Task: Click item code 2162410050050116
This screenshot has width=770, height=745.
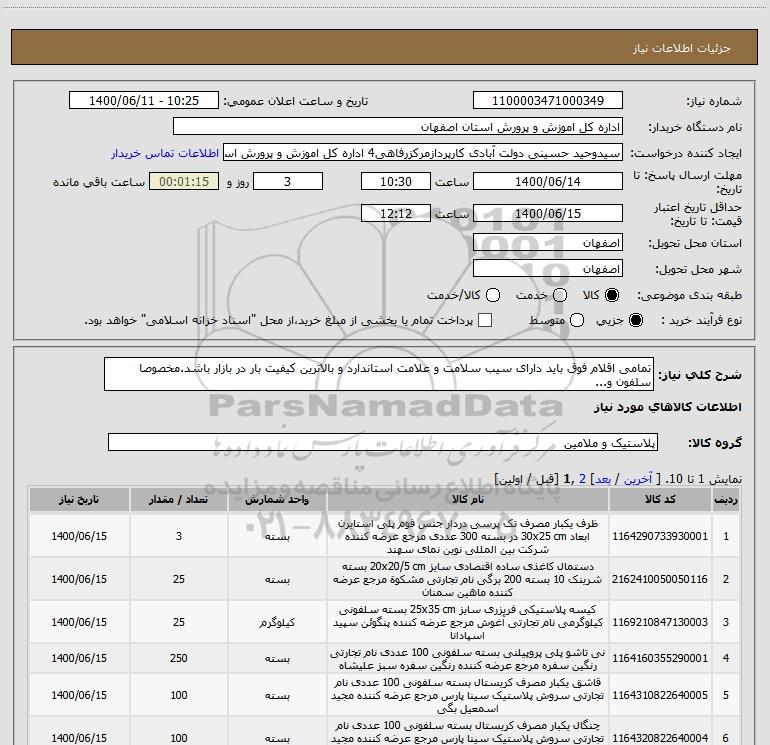Action: tap(660, 579)
